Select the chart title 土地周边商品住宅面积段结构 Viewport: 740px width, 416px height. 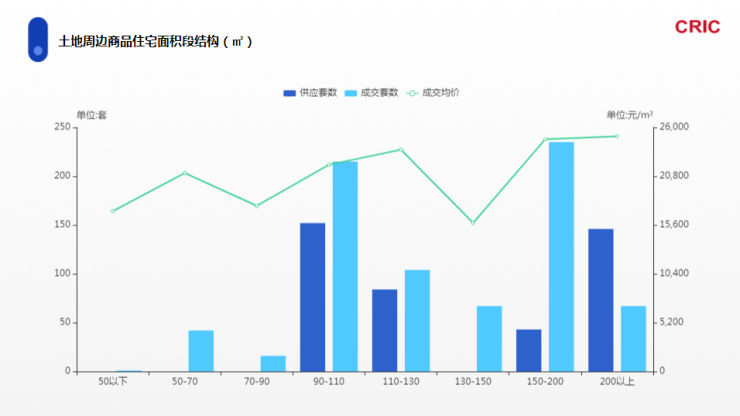pos(155,42)
